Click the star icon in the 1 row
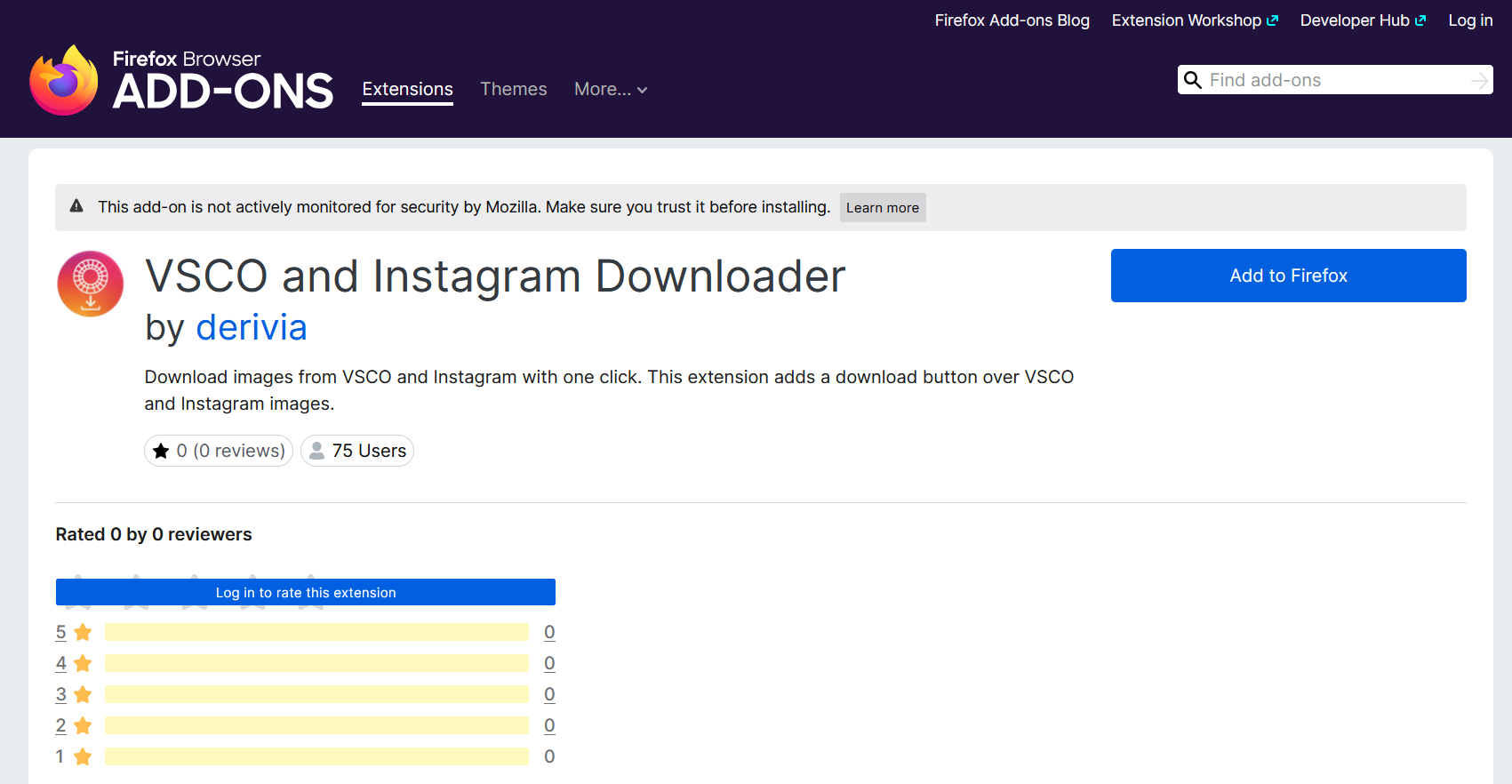 click(x=83, y=756)
